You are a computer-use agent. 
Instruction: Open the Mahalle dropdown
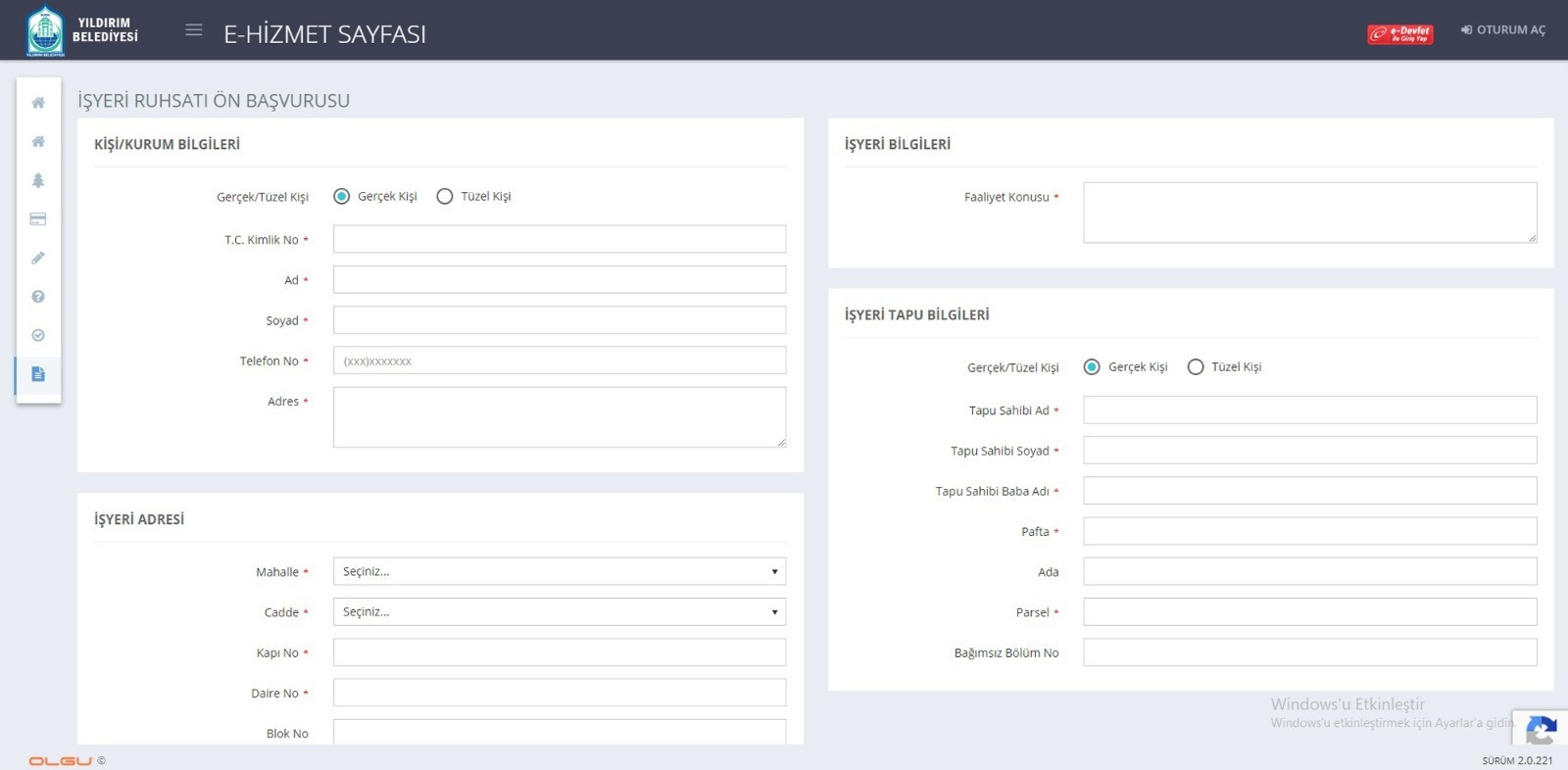tap(560, 571)
